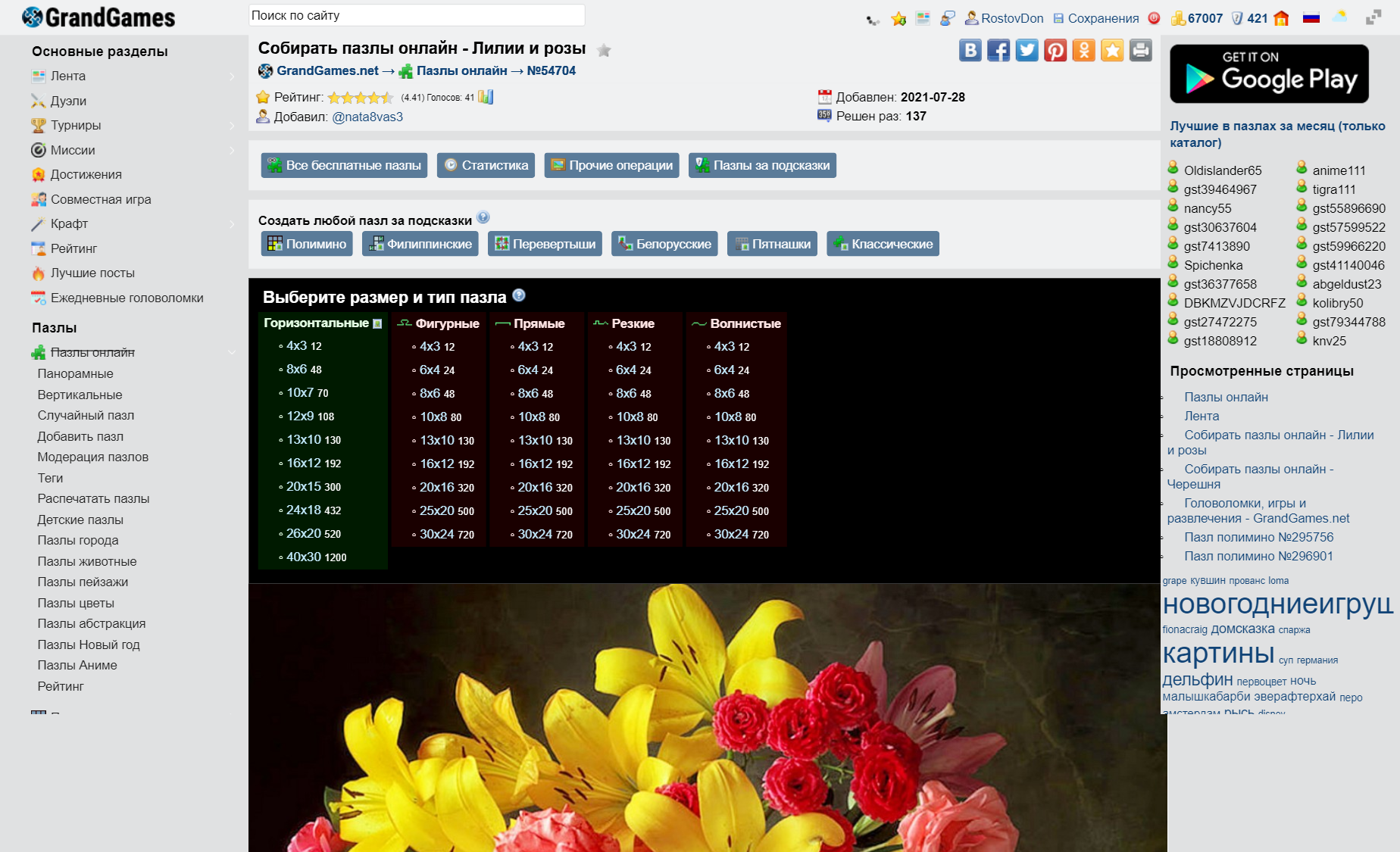Image resolution: width=1400 pixels, height=852 pixels.
Task: Collapse the Пазлы онлайн sidebar section
Action: (232, 352)
